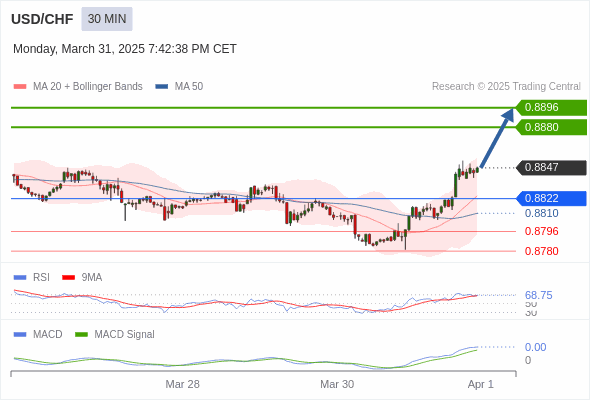Click the MACD Signal green swatch

pyautogui.click(x=81, y=334)
